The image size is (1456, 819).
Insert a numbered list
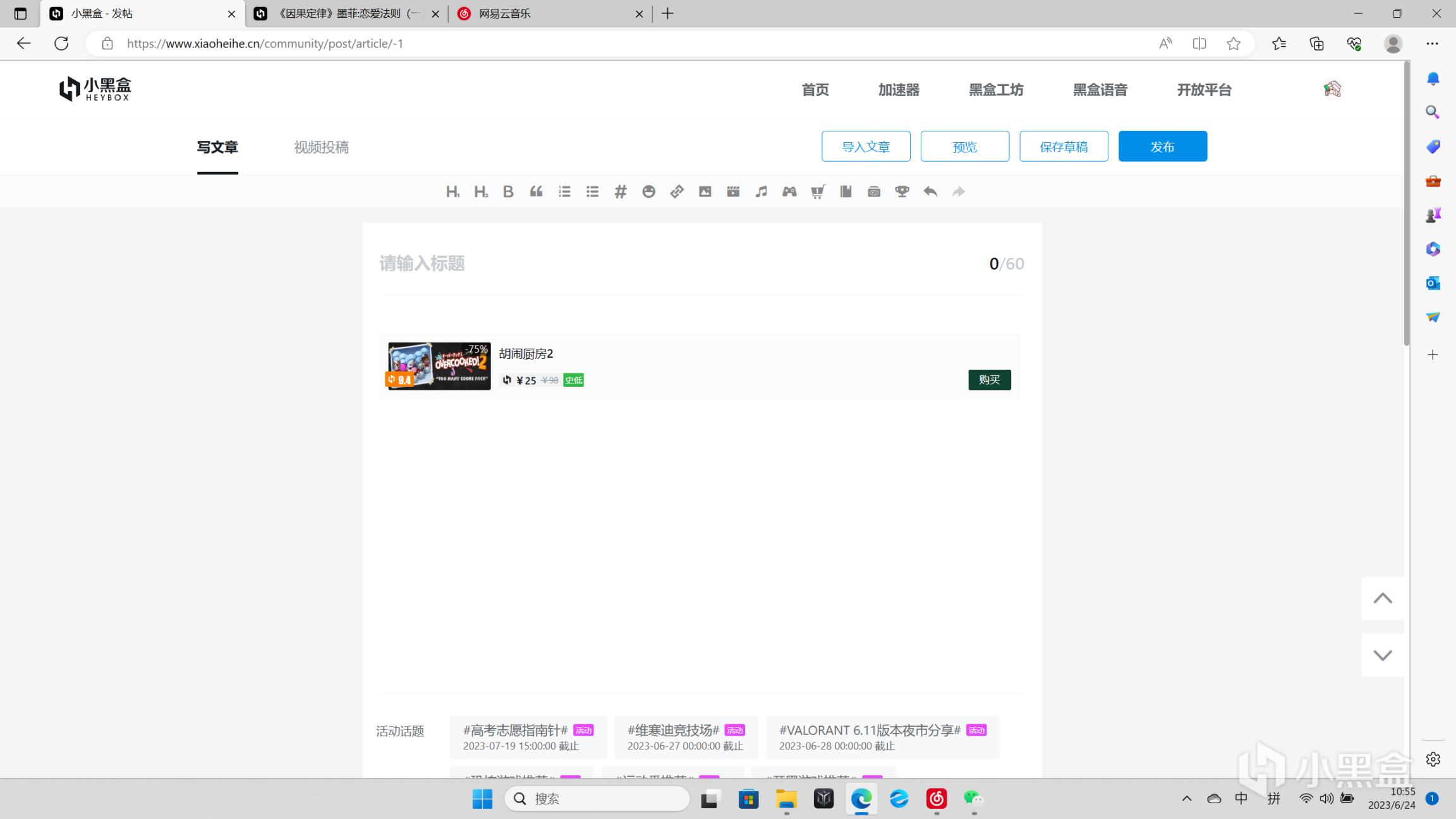pos(564,191)
